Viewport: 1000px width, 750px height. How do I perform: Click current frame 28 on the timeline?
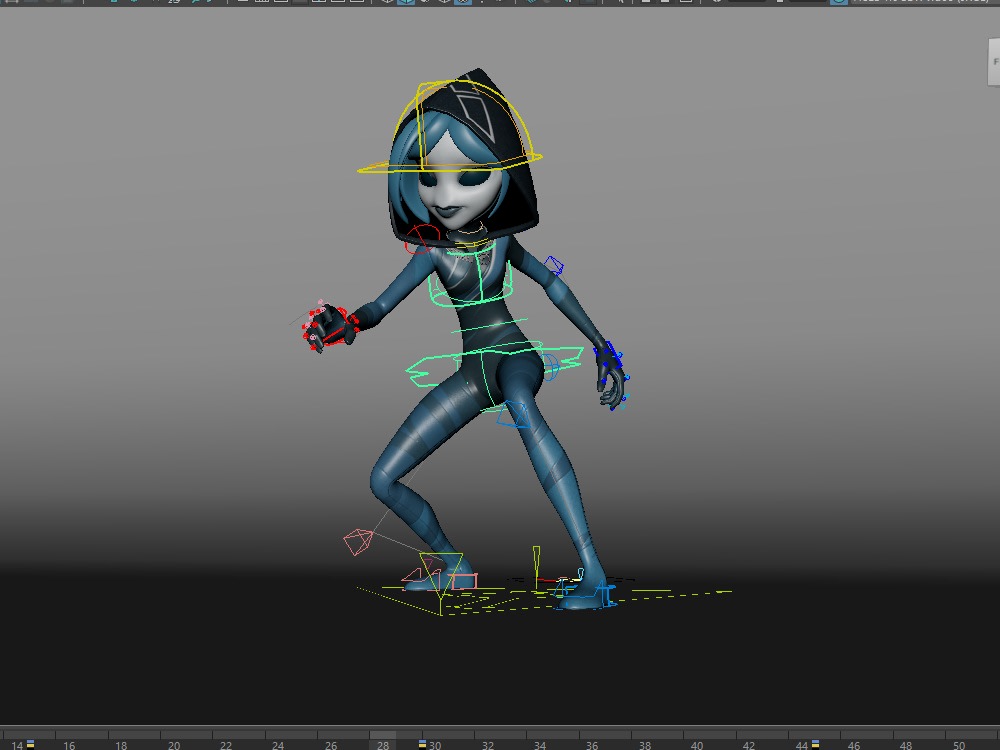383,745
